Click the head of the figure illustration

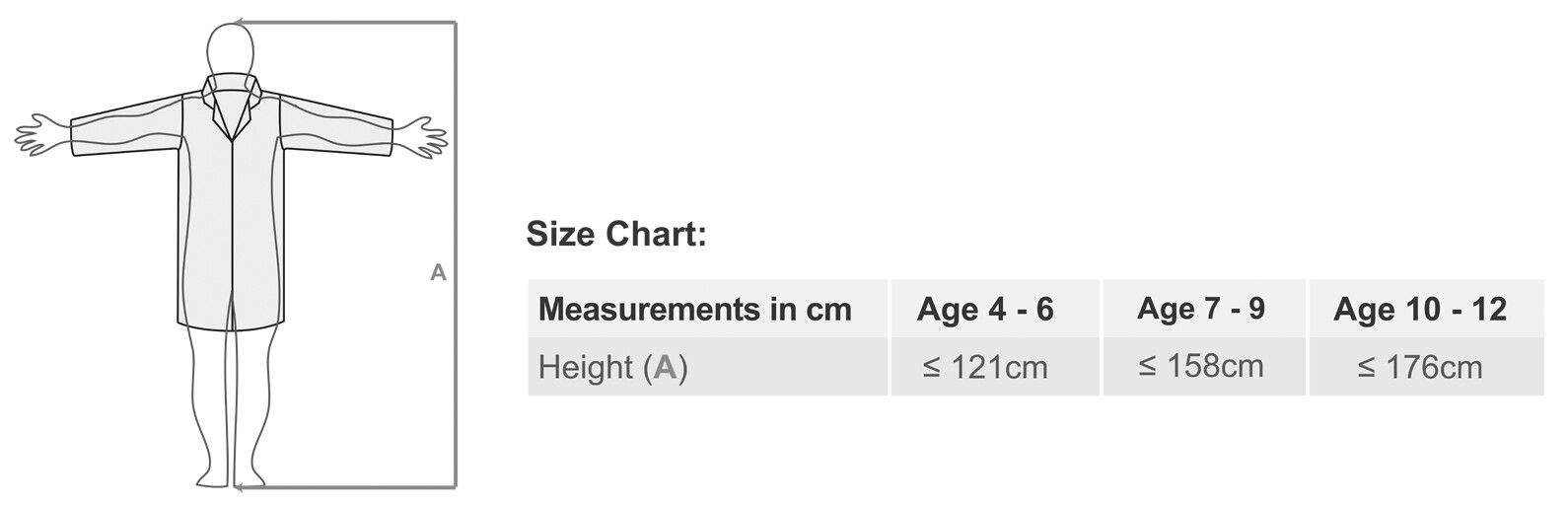coord(231,48)
